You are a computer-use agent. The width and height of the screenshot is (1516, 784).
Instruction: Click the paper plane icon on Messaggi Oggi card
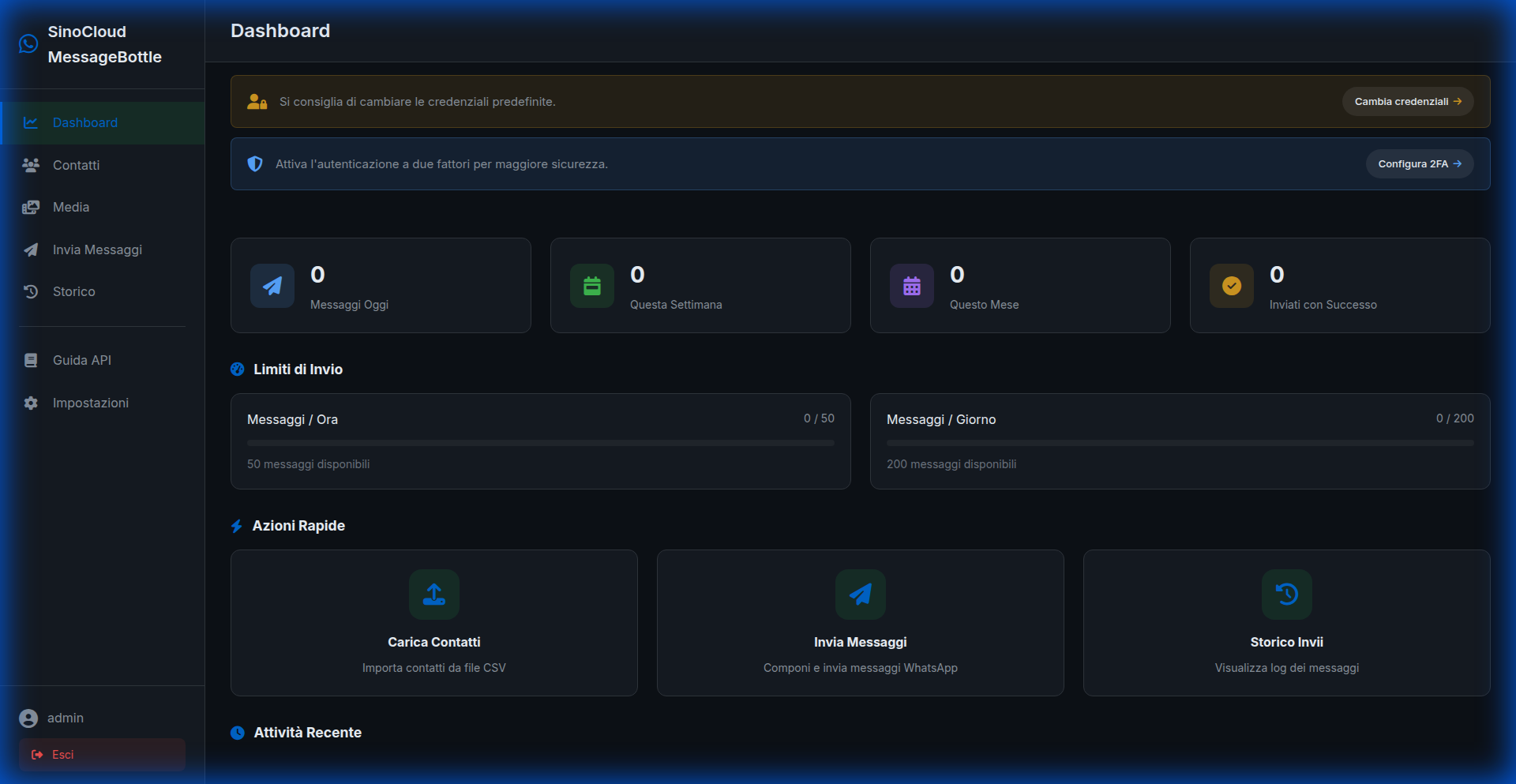[272, 285]
